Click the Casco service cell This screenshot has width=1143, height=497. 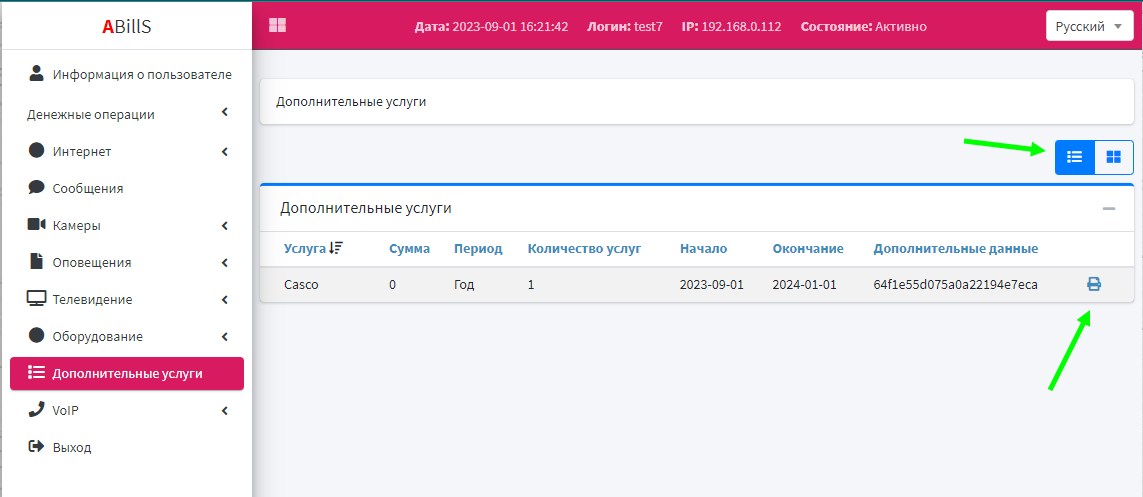301,285
